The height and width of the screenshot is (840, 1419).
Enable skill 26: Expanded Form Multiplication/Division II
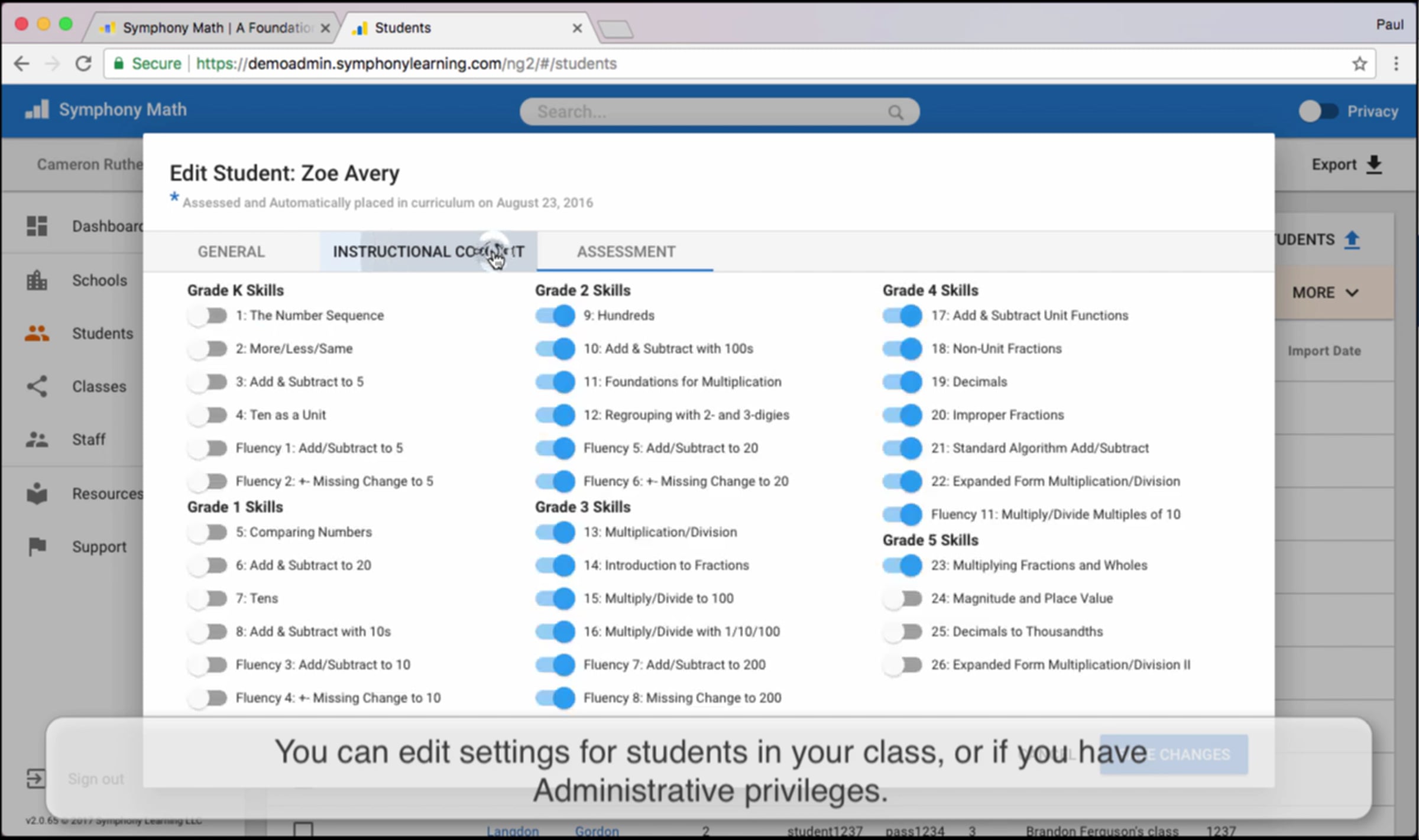[x=903, y=665]
